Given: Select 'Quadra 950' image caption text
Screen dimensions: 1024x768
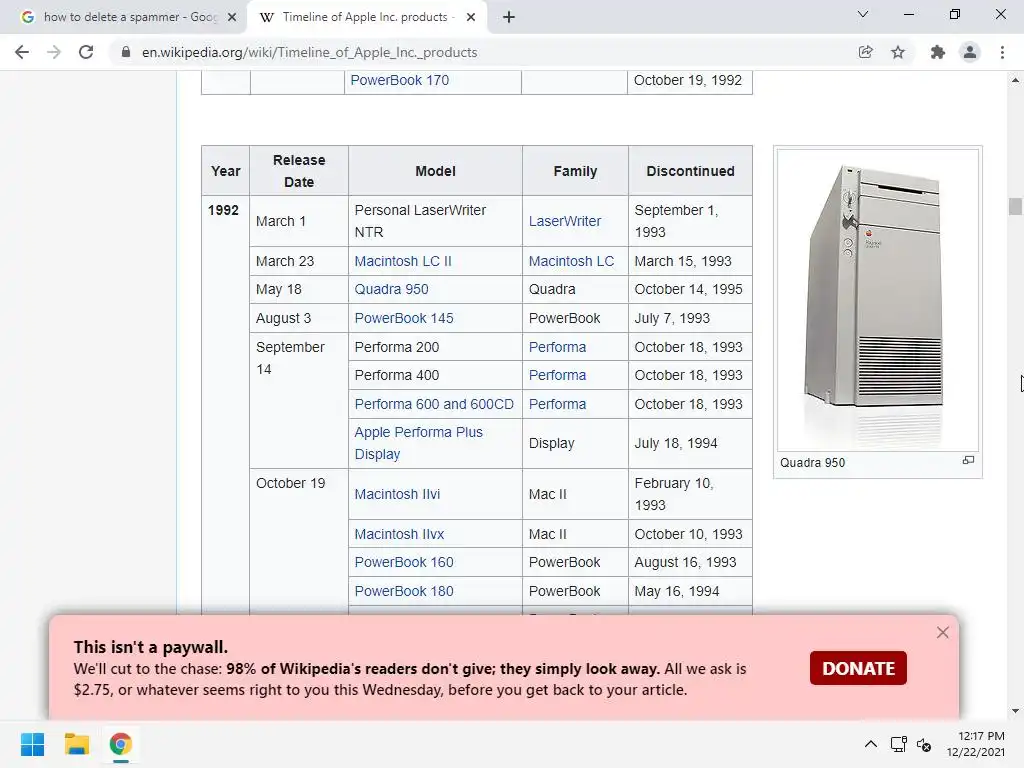Looking at the screenshot, I should pyautogui.click(x=812, y=462).
